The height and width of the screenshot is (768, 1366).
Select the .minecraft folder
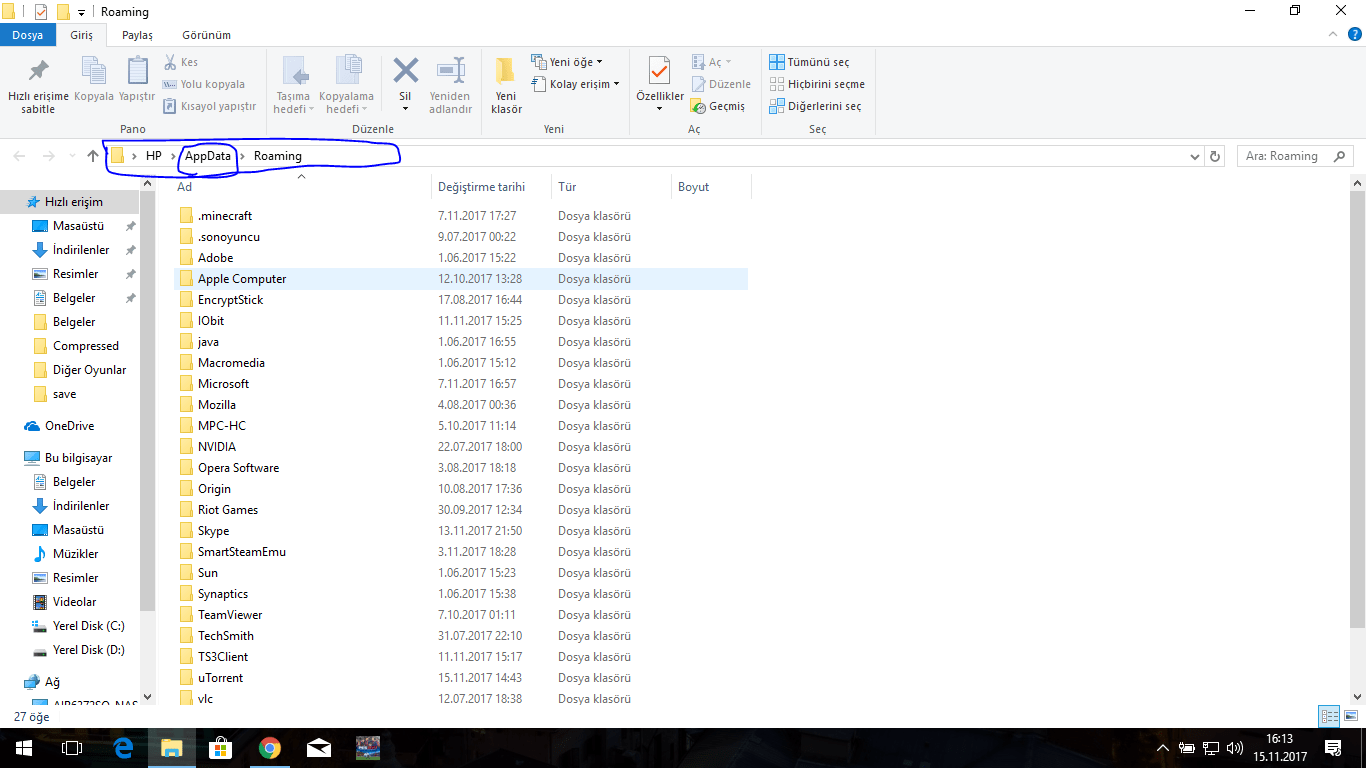point(225,216)
